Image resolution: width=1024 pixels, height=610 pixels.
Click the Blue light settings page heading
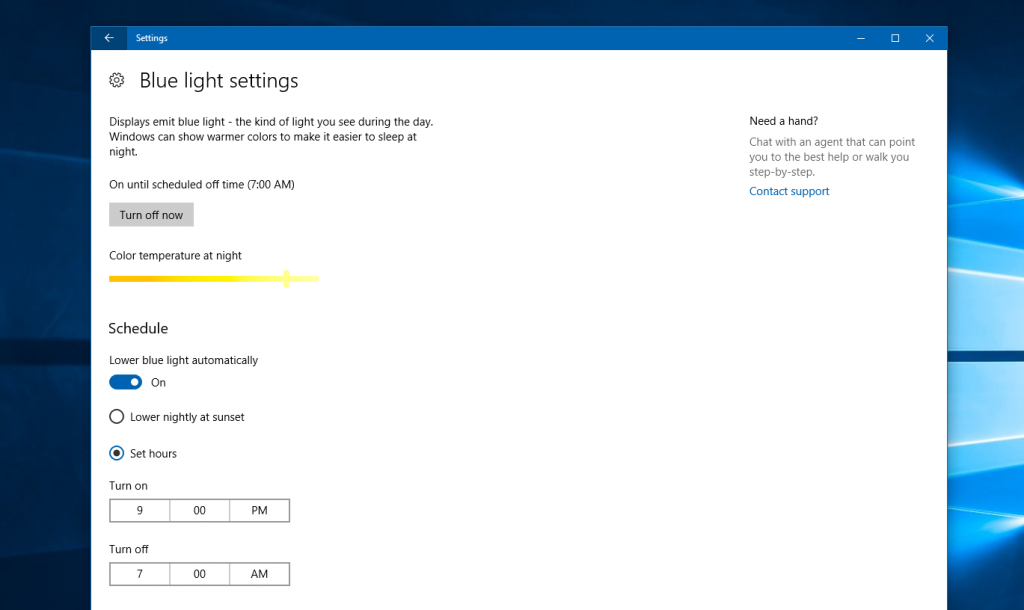[218, 80]
